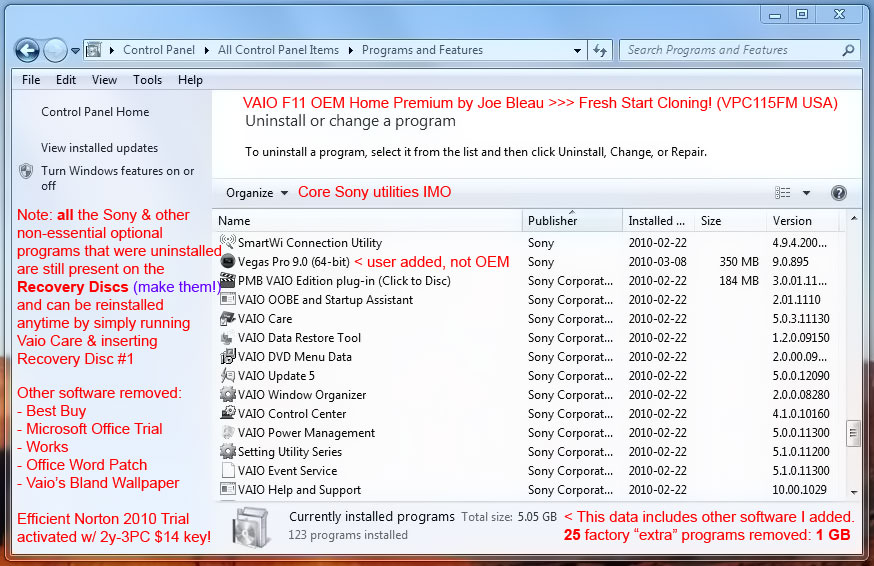874x566 pixels.
Task: Sort by Size column header
Action: coord(730,221)
